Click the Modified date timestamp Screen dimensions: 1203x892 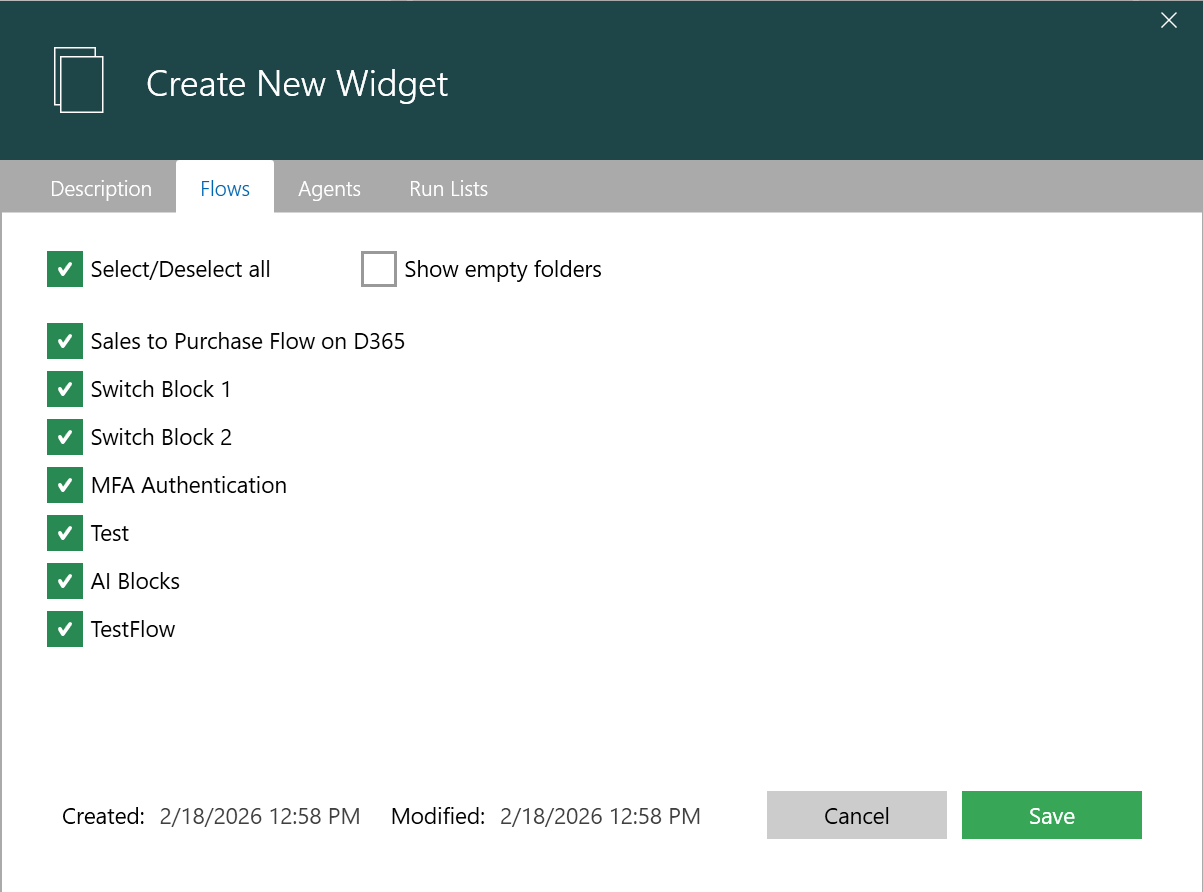tap(600, 817)
